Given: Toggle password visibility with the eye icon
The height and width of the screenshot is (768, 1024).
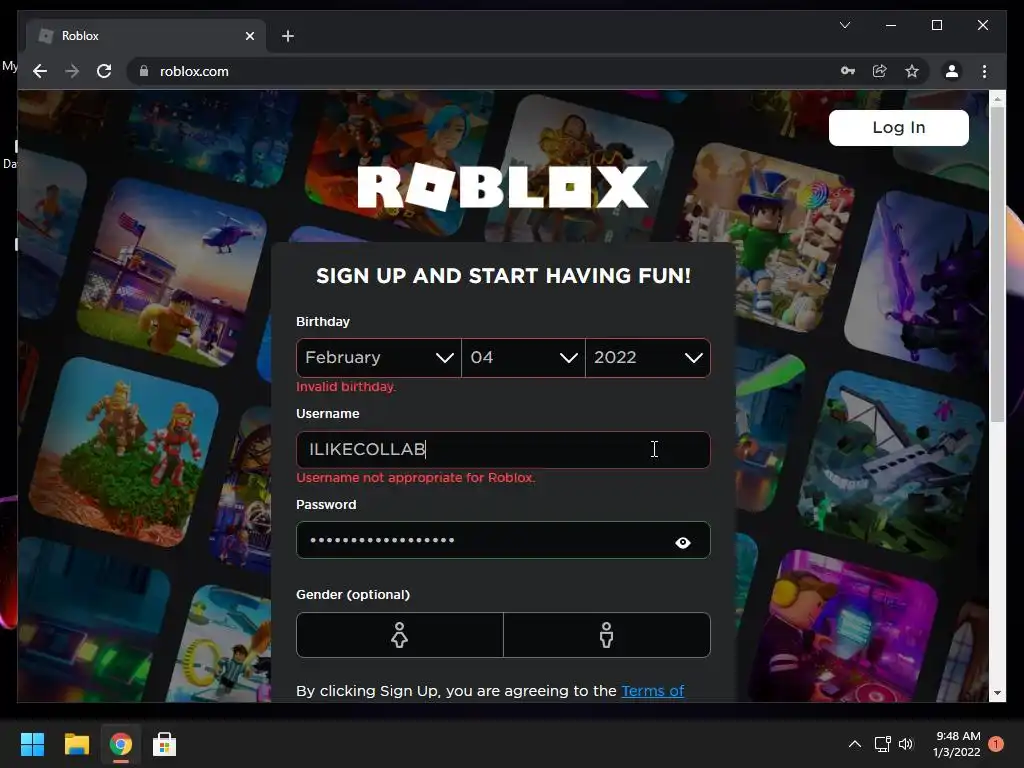Looking at the screenshot, I should [682, 542].
